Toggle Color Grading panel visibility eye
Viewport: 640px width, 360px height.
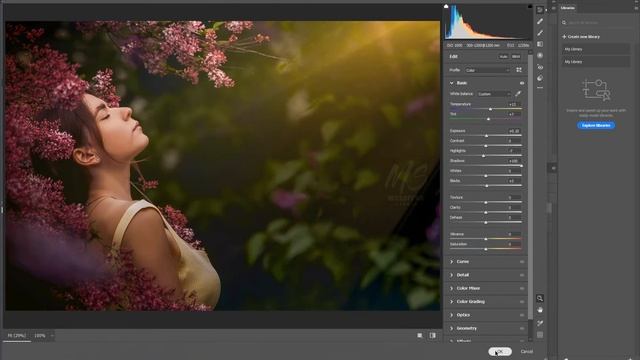click(x=522, y=302)
